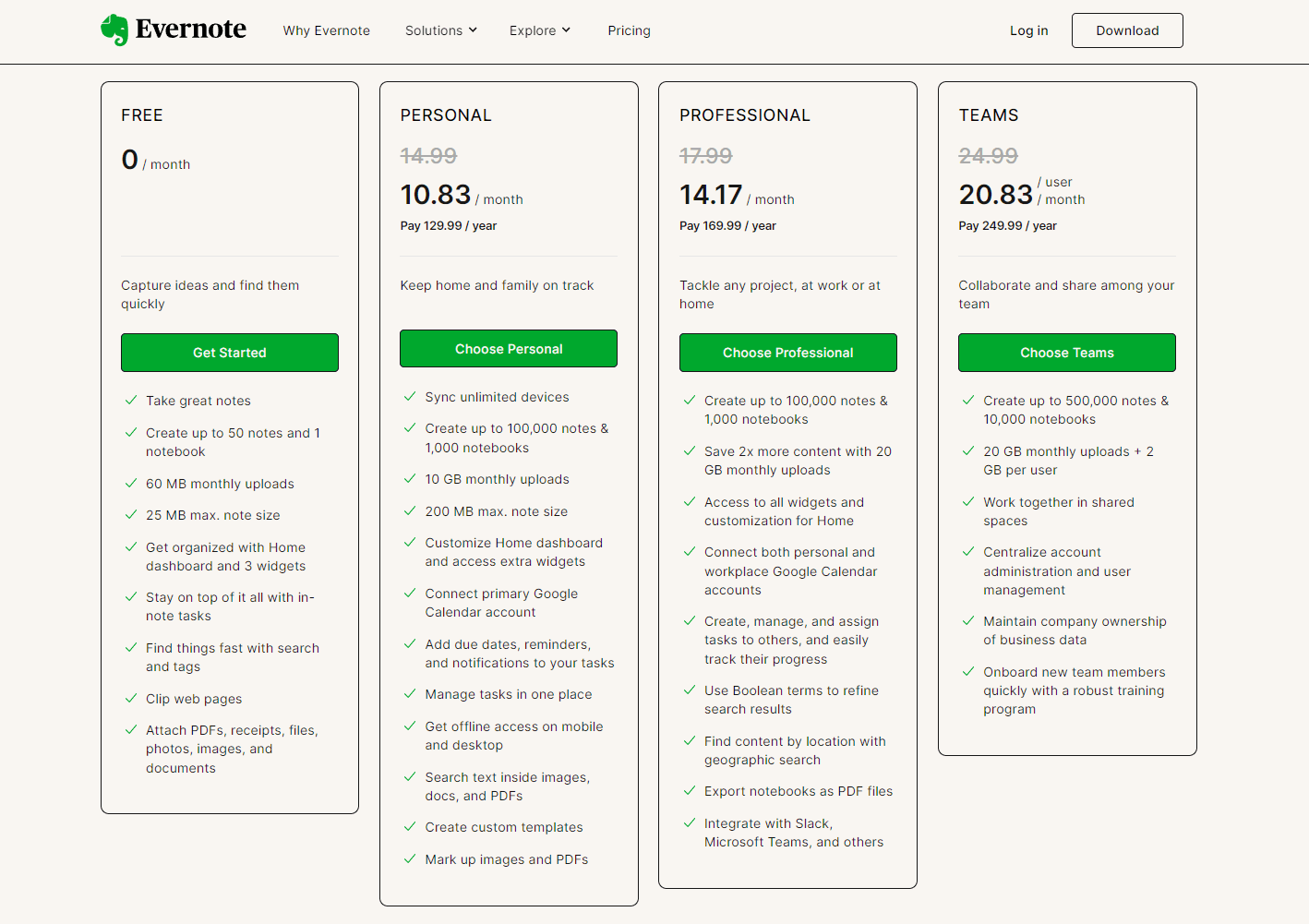Click 'Collaborate and share among your team'

[1066, 294]
